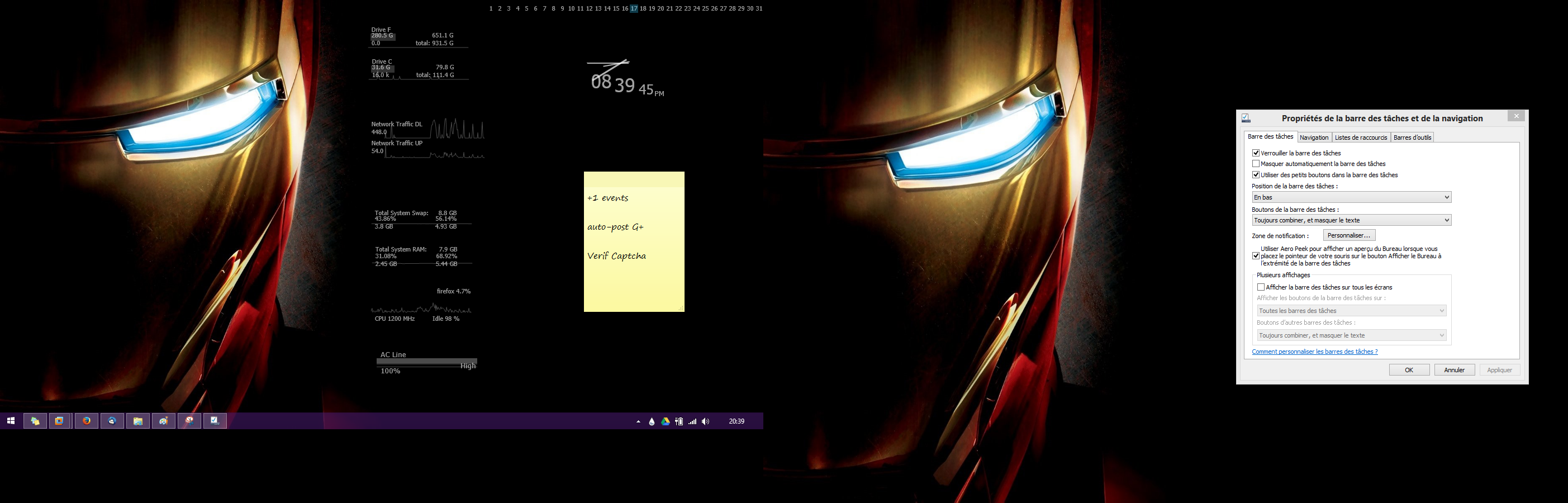Click the network signal icon in the tray
This screenshot has height=503, width=1568.
coord(692,421)
